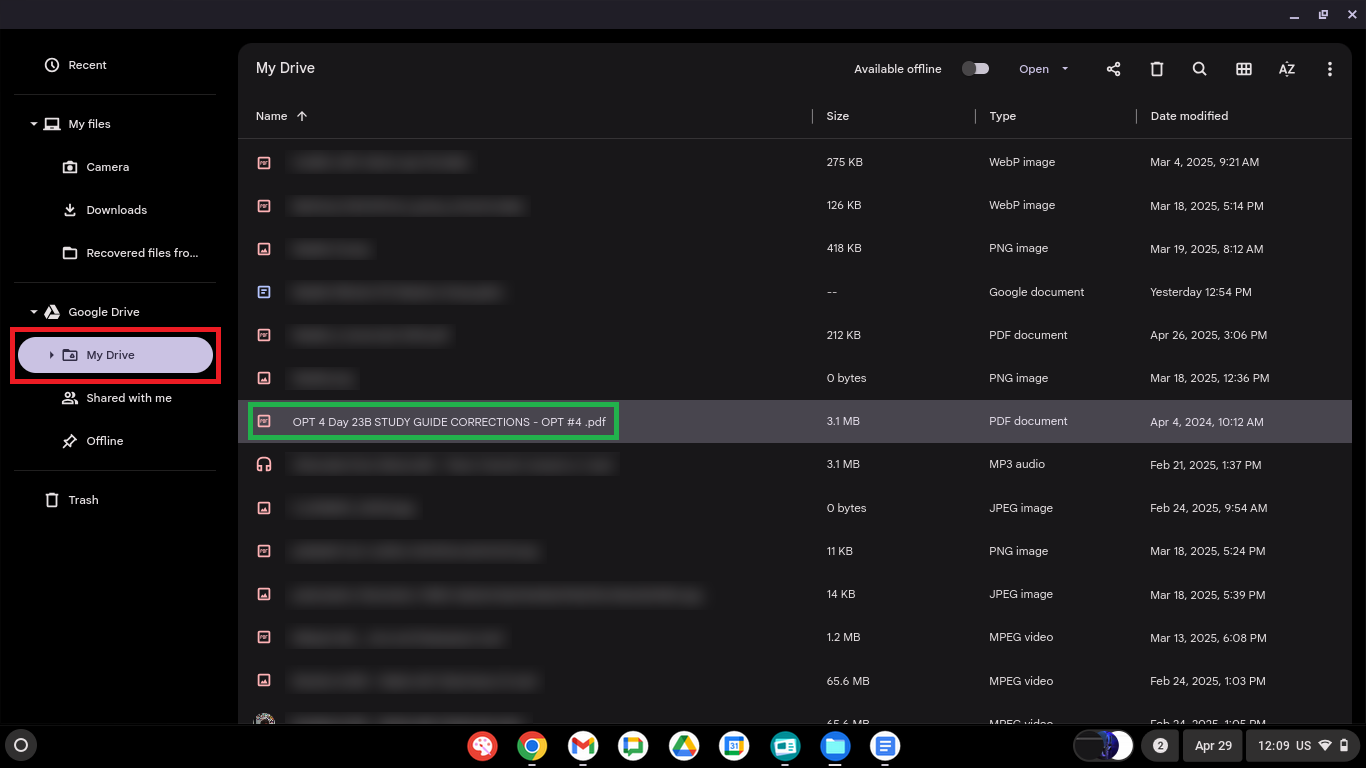Image resolution: width=1366 pixels, height=768 pixels.
Task: Collapse the My files tree section
Action: 34,124
